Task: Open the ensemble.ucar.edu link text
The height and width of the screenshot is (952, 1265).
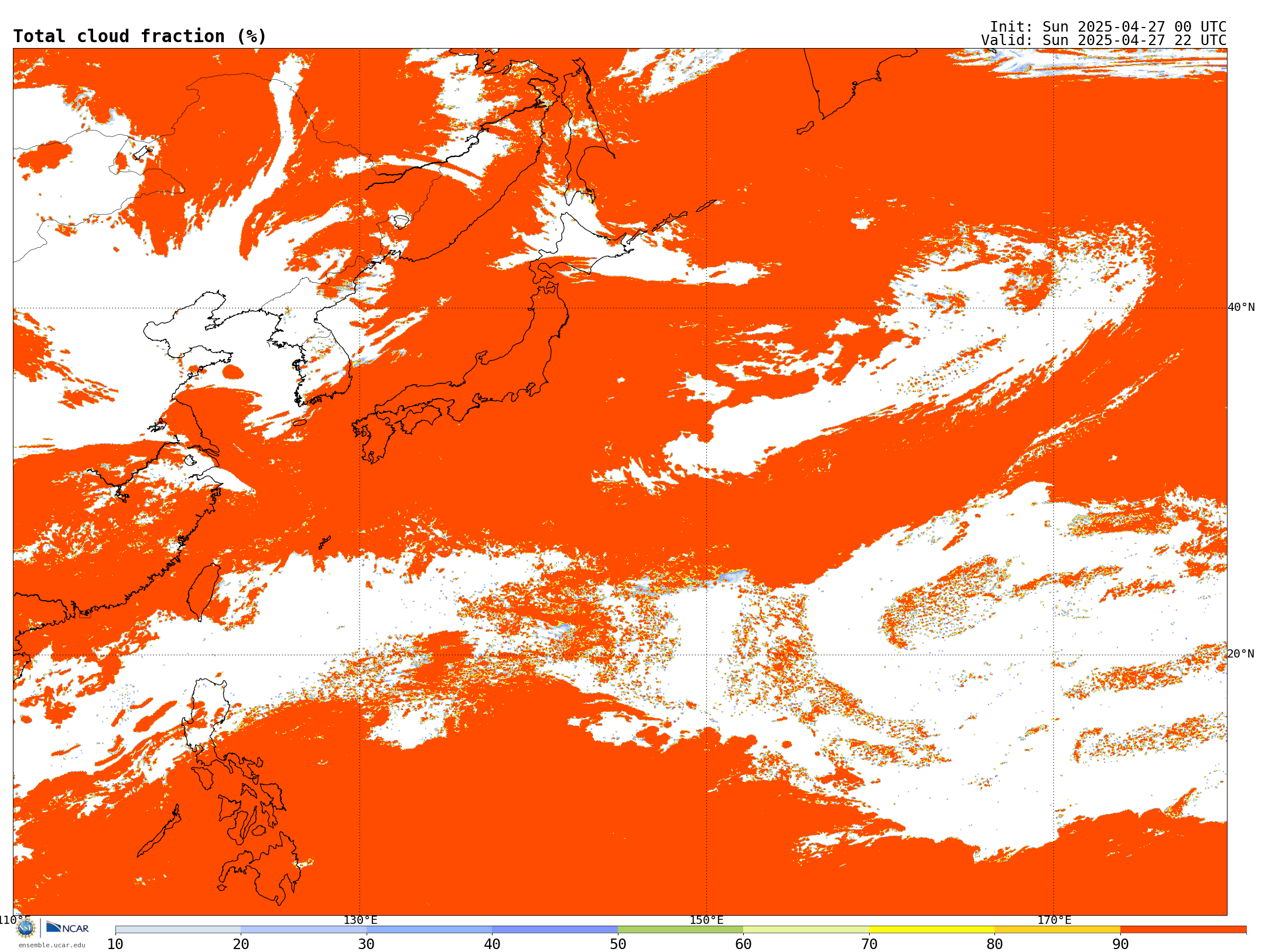Action: click(x=52, y=945)
